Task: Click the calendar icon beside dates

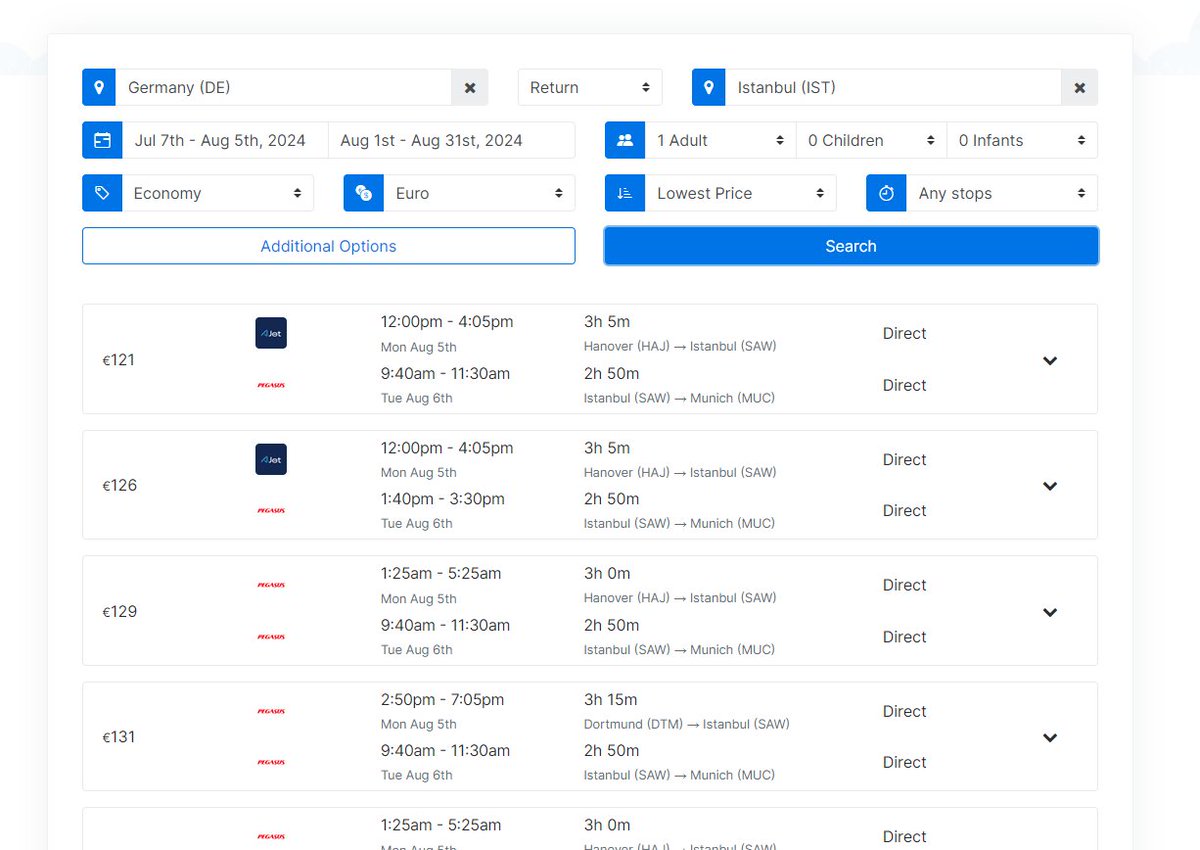Action: (x=102, y=141)
